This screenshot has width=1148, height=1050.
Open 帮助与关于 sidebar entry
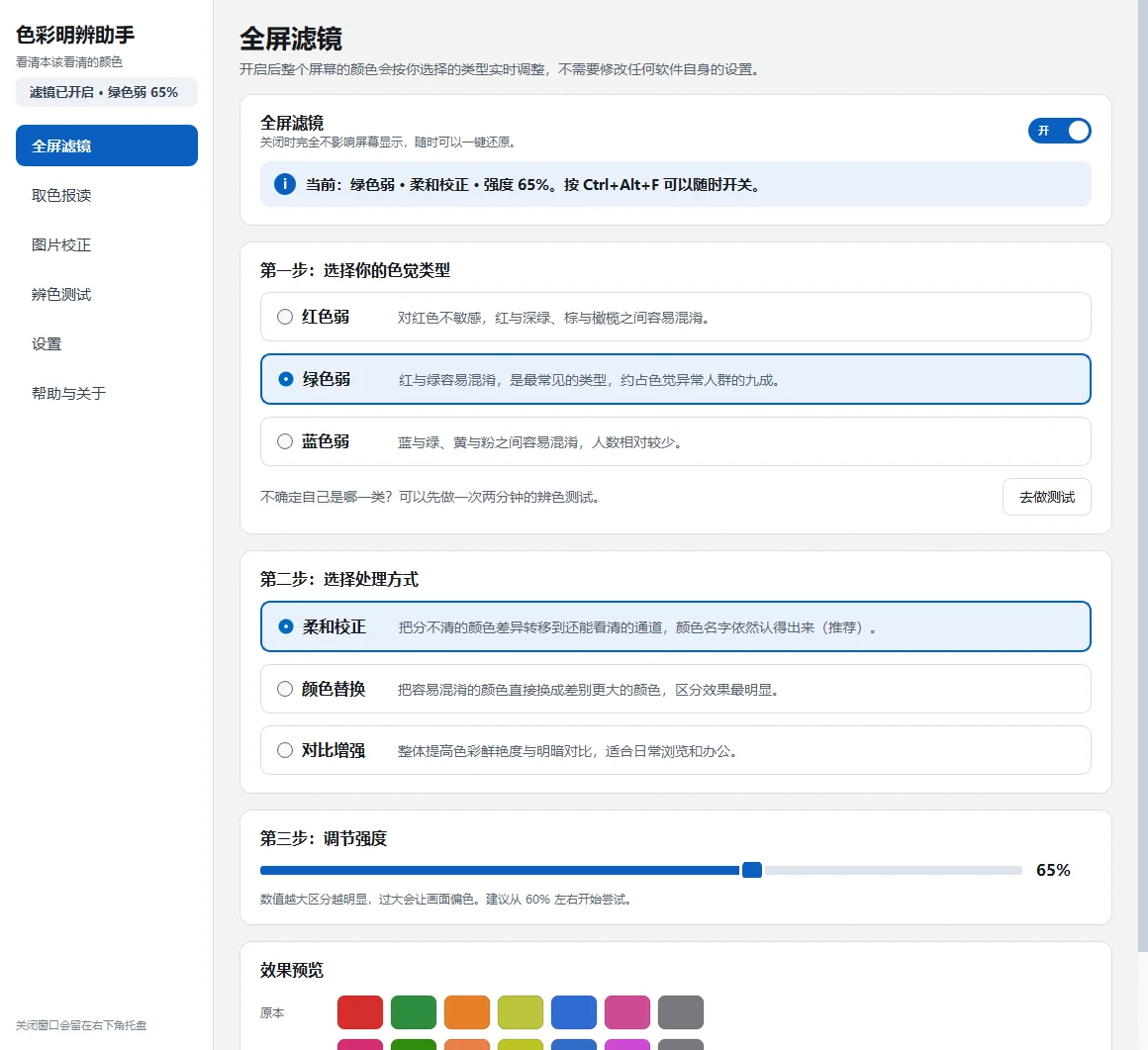pyautogui.click(x=107, y=393)
